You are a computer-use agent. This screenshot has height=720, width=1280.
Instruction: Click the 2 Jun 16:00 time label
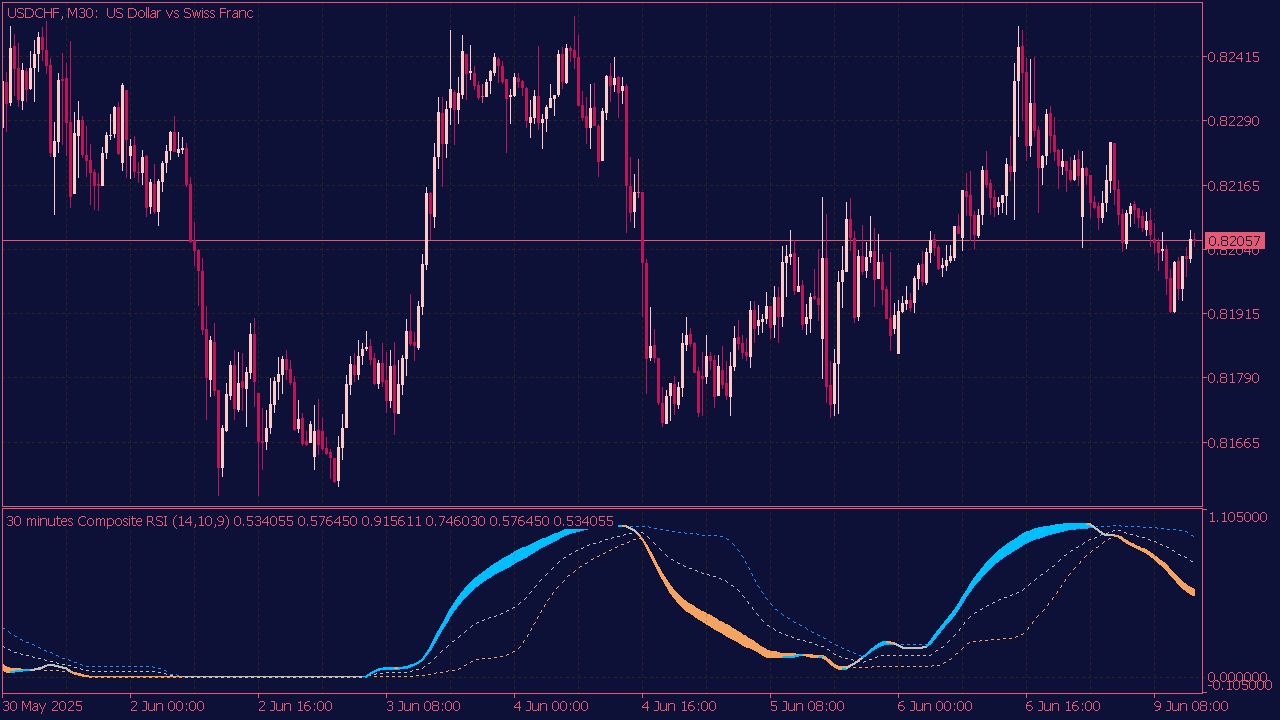click(294, 706)
